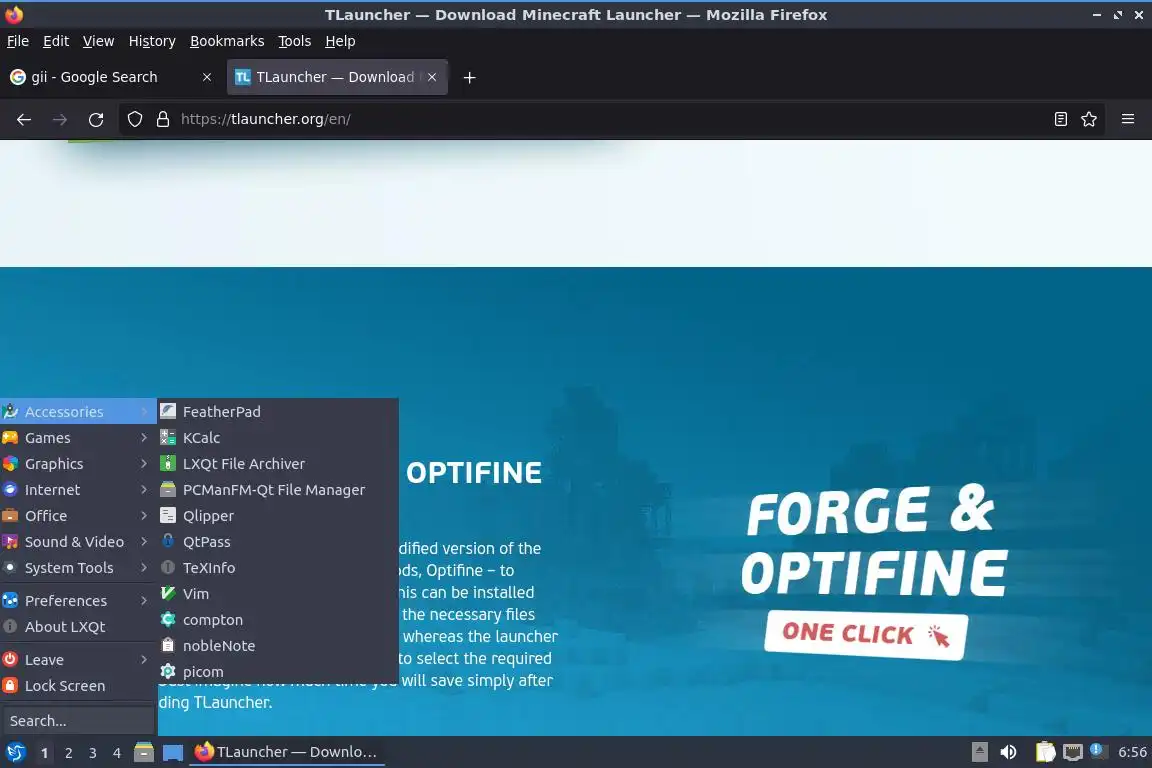Click the show desktop taskbar icon

173,752
